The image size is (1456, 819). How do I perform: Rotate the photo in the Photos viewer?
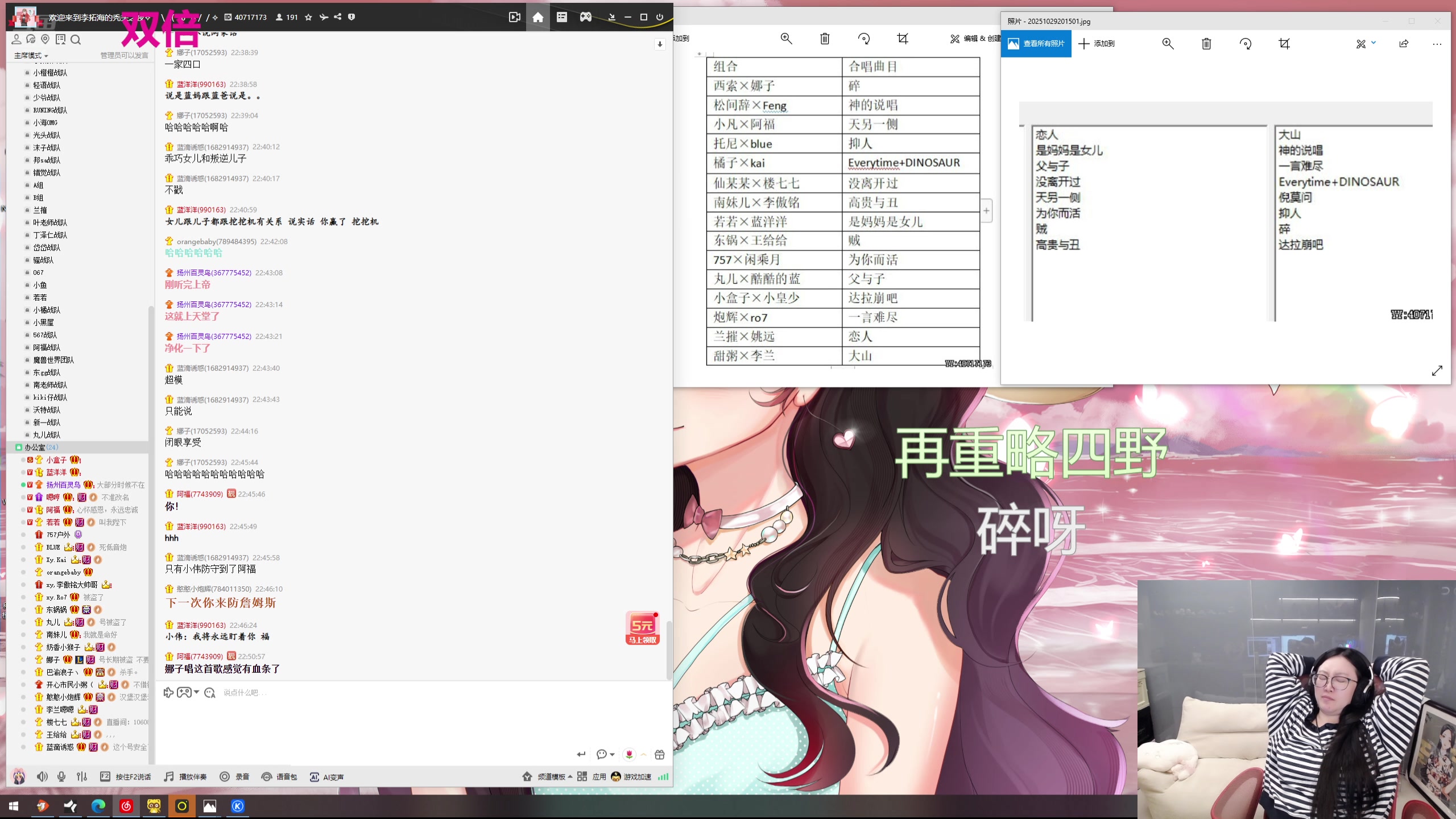tap(1246, 44)
